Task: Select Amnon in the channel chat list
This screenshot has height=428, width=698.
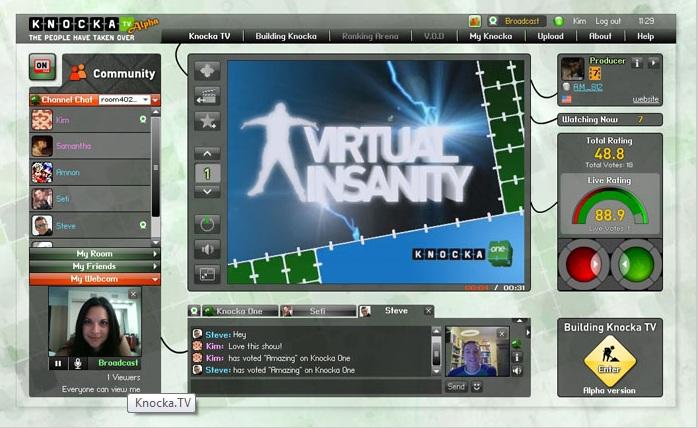Action: 90,172
